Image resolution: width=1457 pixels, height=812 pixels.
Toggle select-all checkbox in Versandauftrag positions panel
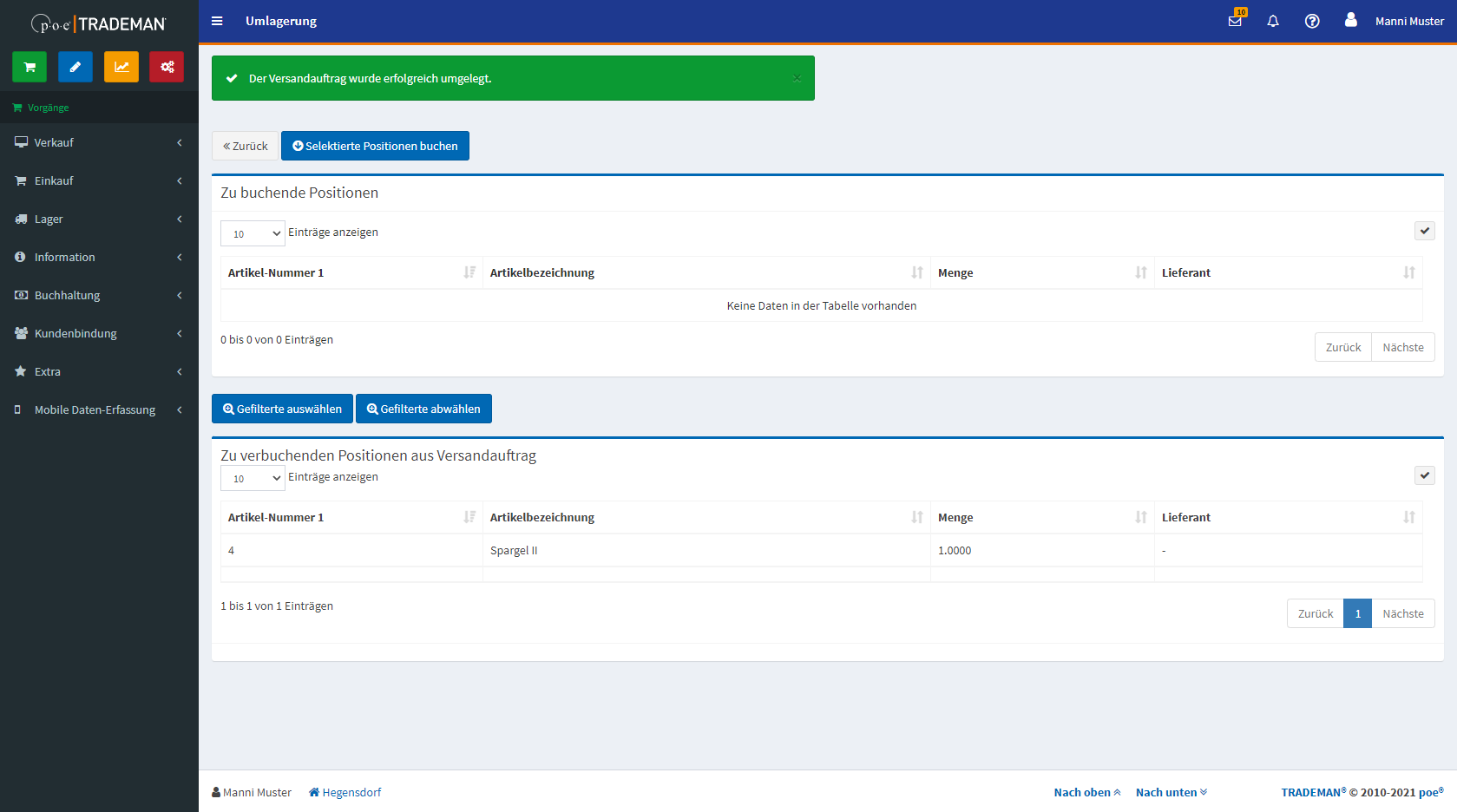[x=1424, y=475]
